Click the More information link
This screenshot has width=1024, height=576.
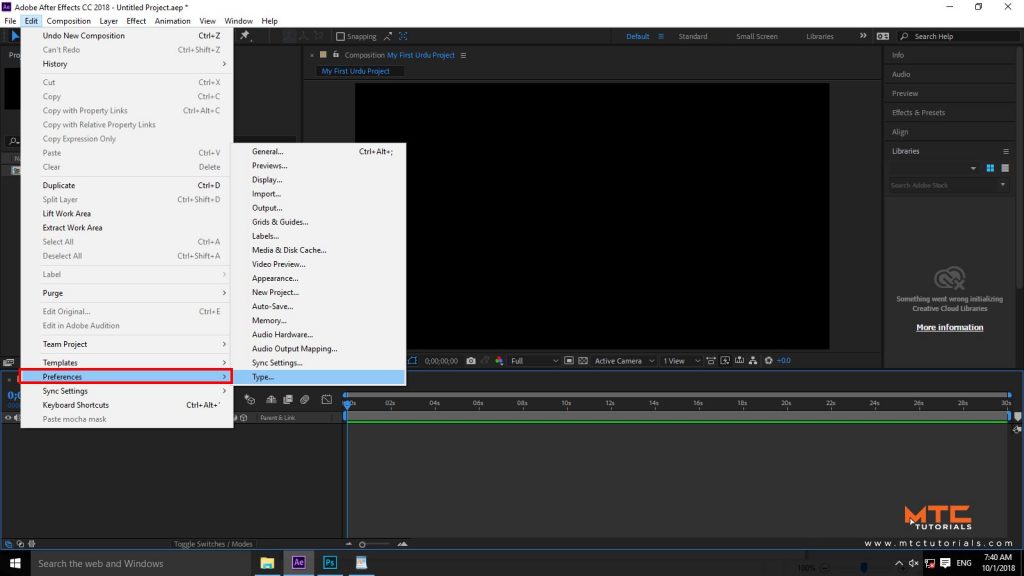[x=949, y=327]
